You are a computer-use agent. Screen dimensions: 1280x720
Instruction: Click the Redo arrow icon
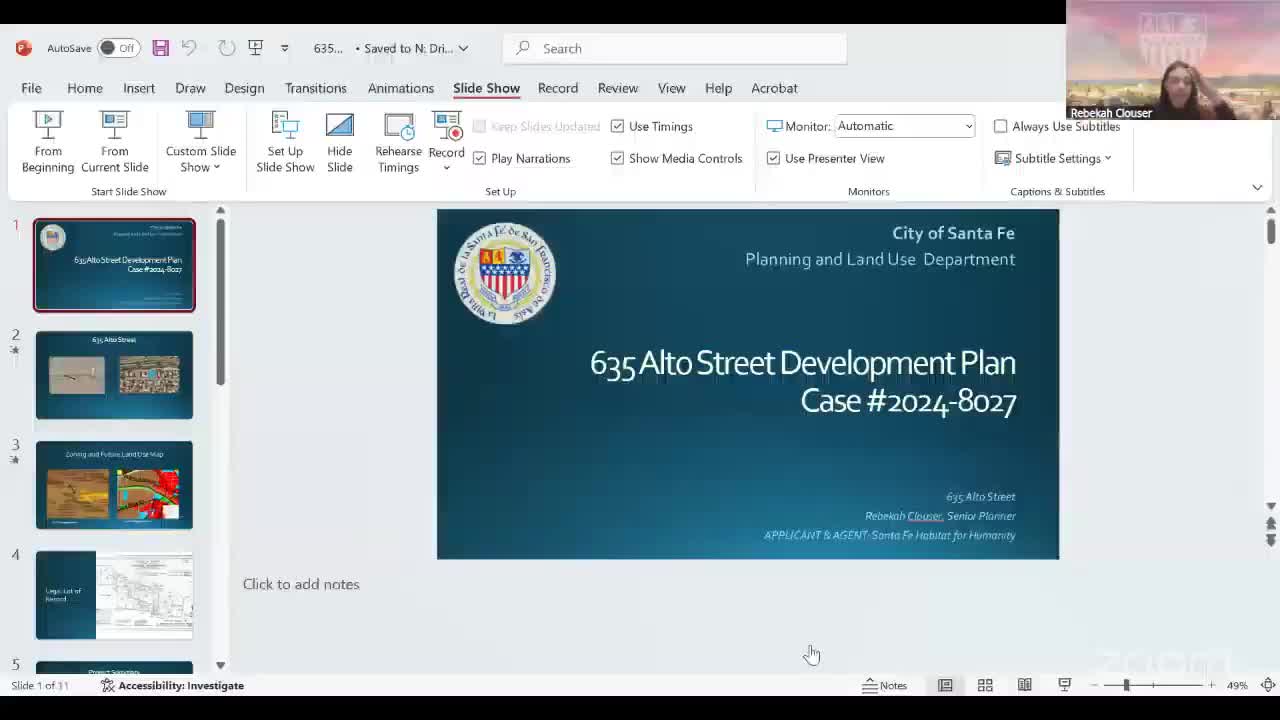[227, 48]
